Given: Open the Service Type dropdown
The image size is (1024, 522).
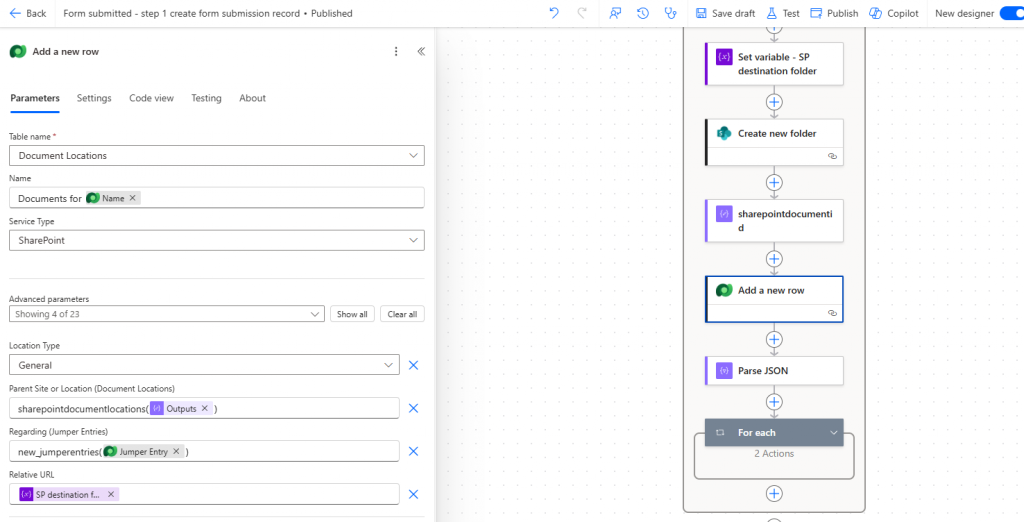Looking at the screenshot, I should pos(414,241).
